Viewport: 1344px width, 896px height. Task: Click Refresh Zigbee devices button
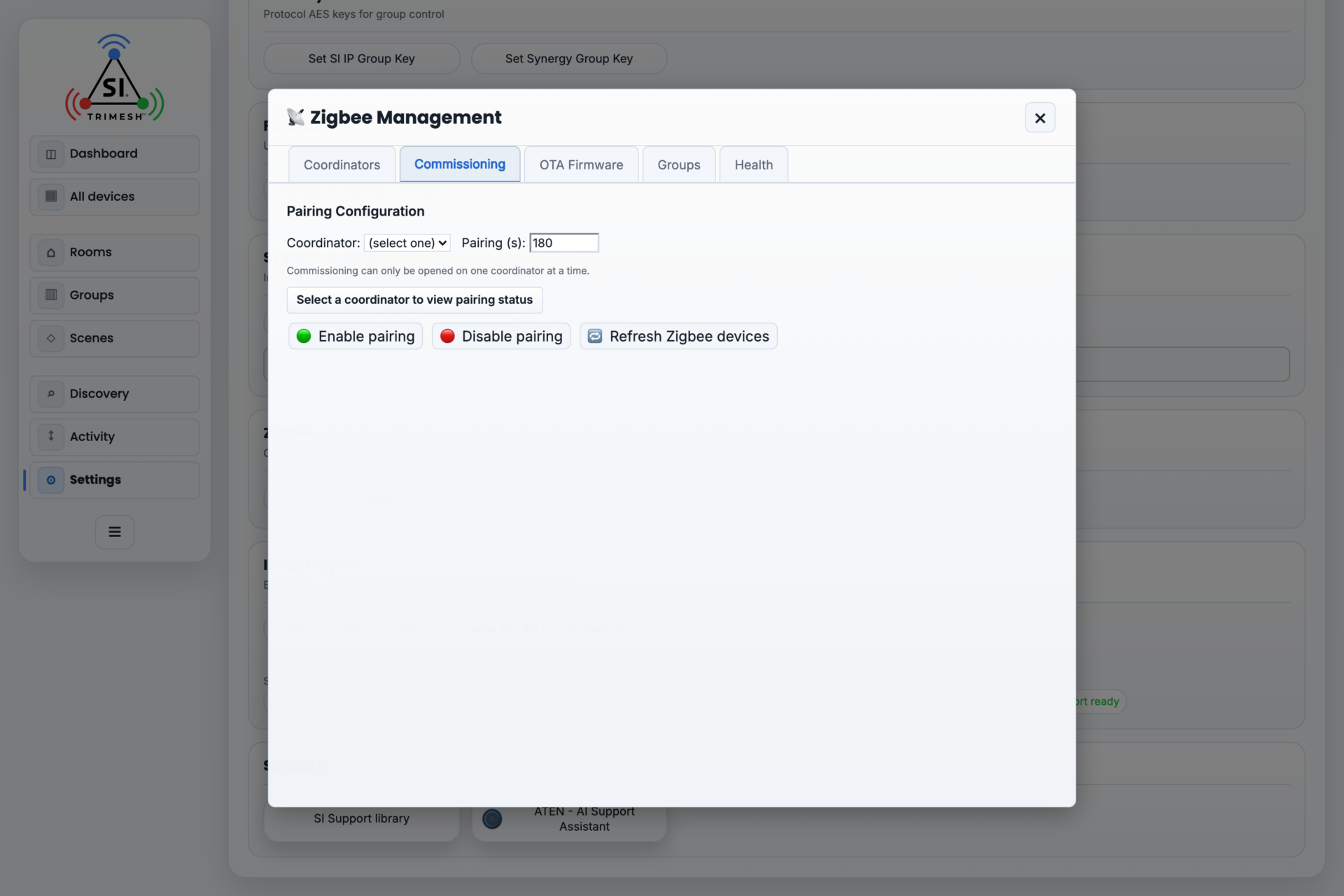point(678,336)
